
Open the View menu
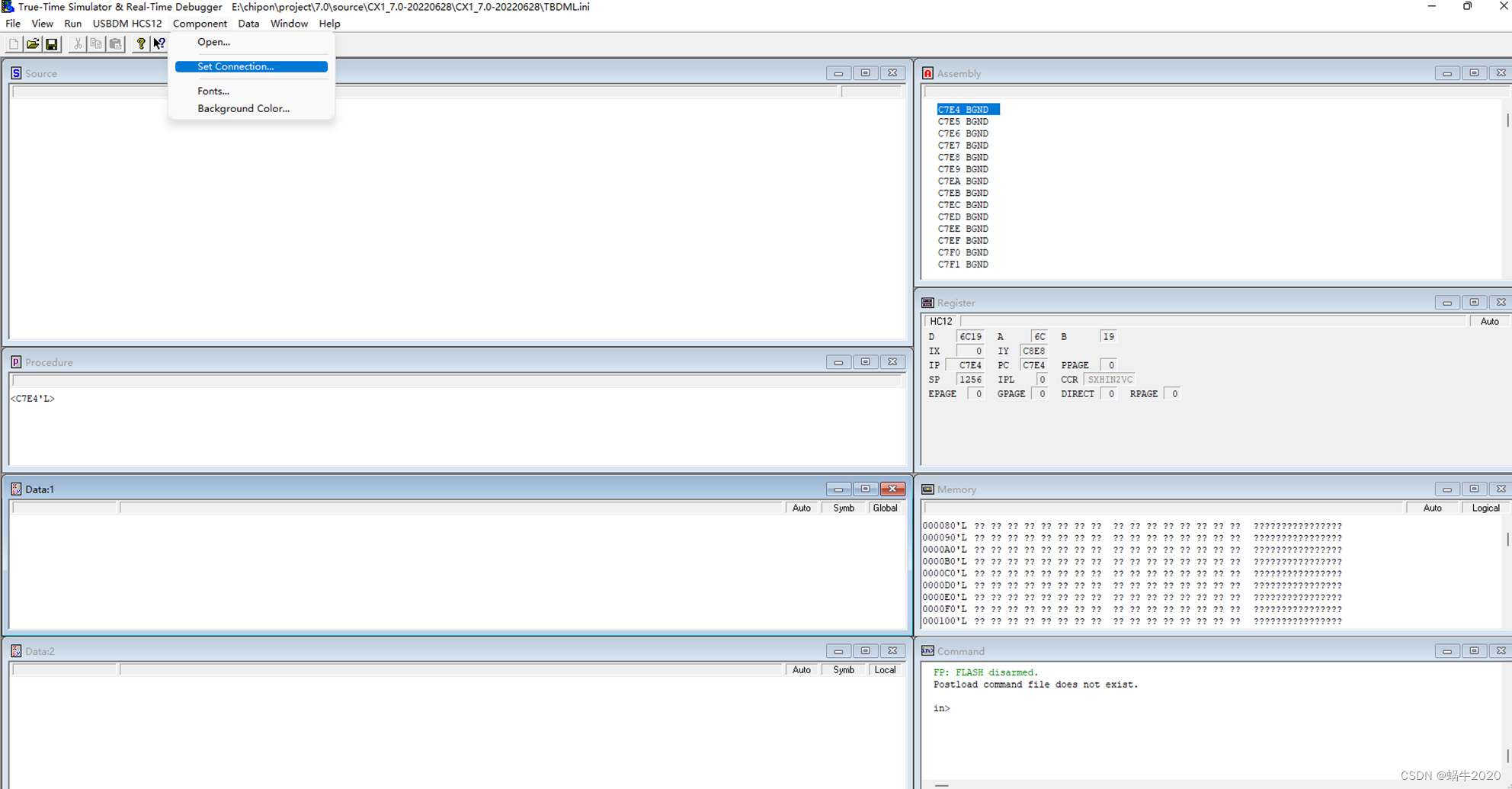point(42,24)
